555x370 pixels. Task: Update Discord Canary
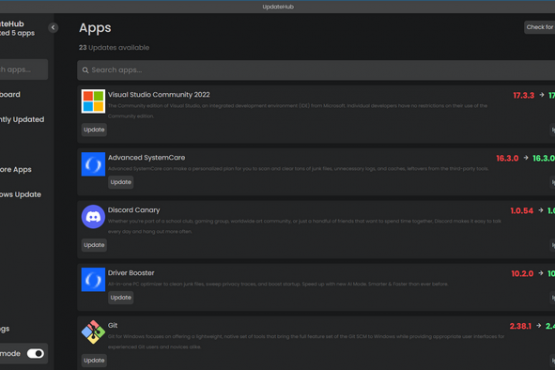click(94, 245)
